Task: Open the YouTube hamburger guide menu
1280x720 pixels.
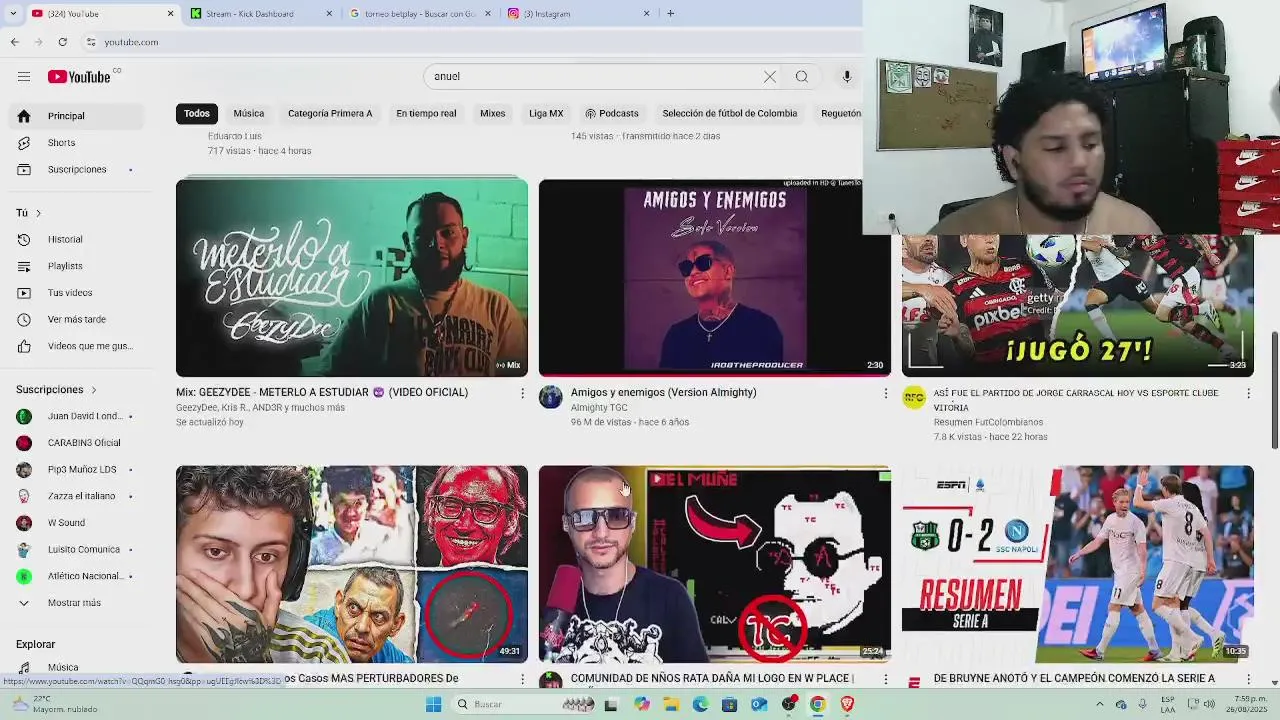Action: tap(24, 77)
